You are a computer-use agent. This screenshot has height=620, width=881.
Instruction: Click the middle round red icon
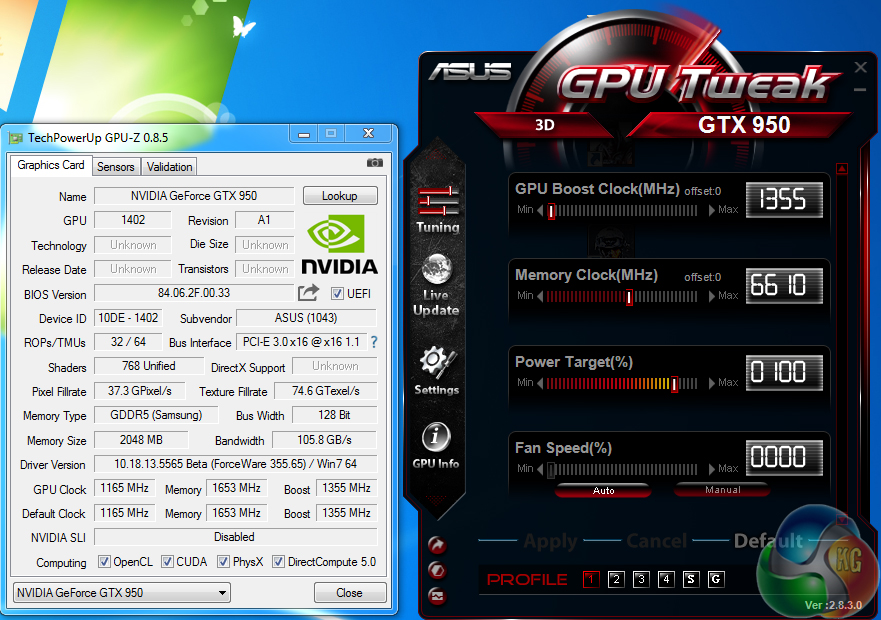click(437, 570)
